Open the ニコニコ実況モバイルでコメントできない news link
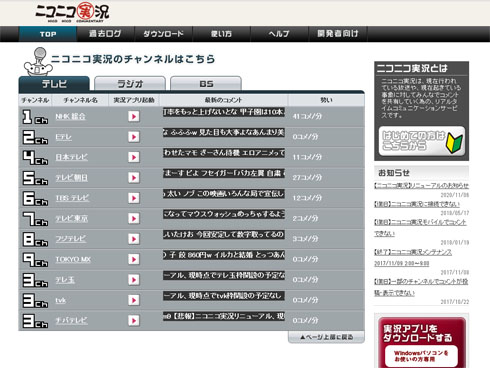Image resolution: width=490 pixels, height=368 pixels. click(420, 228)
